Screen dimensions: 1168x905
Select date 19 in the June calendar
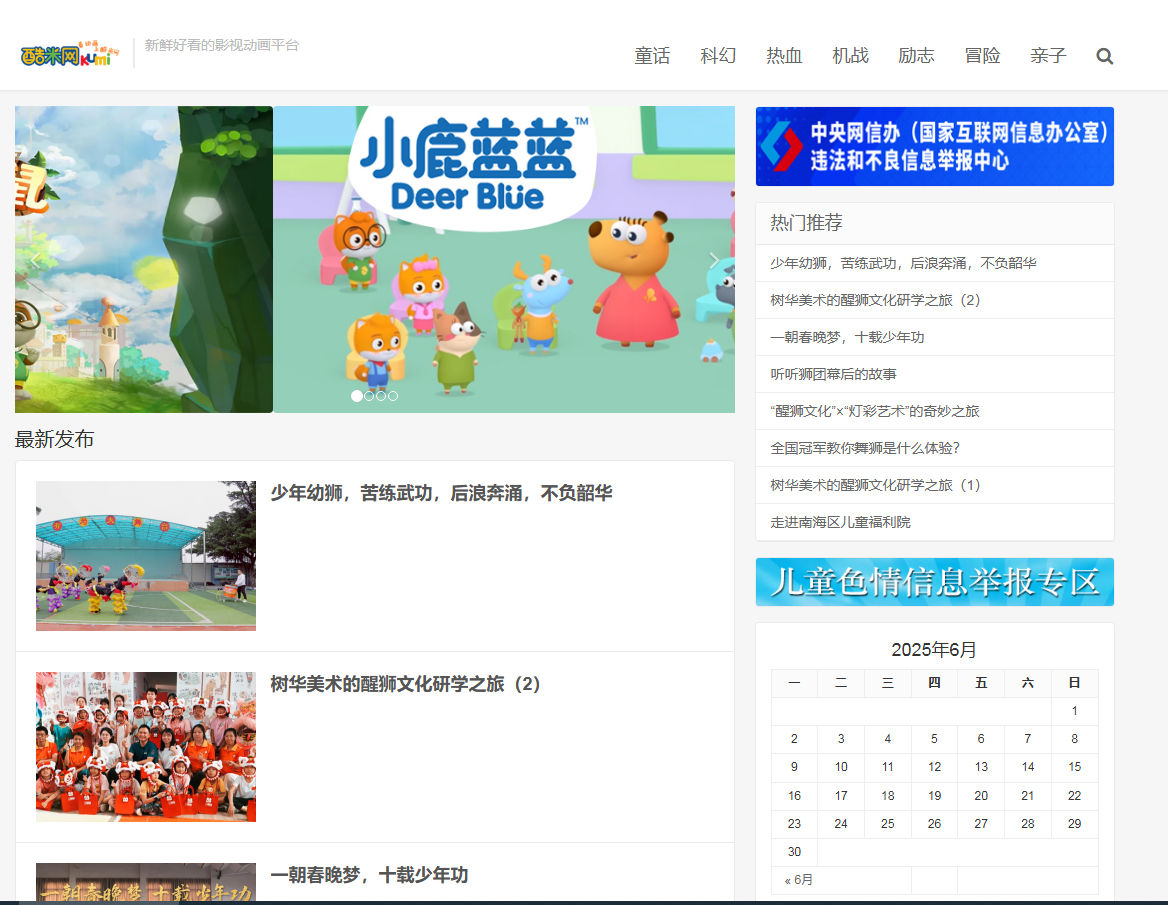point(934,796)
